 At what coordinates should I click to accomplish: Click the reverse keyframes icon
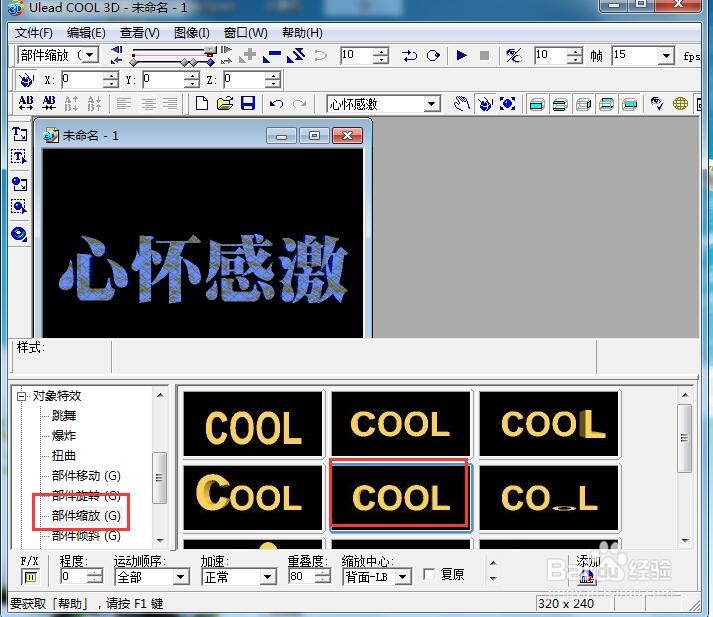point(296,55)
